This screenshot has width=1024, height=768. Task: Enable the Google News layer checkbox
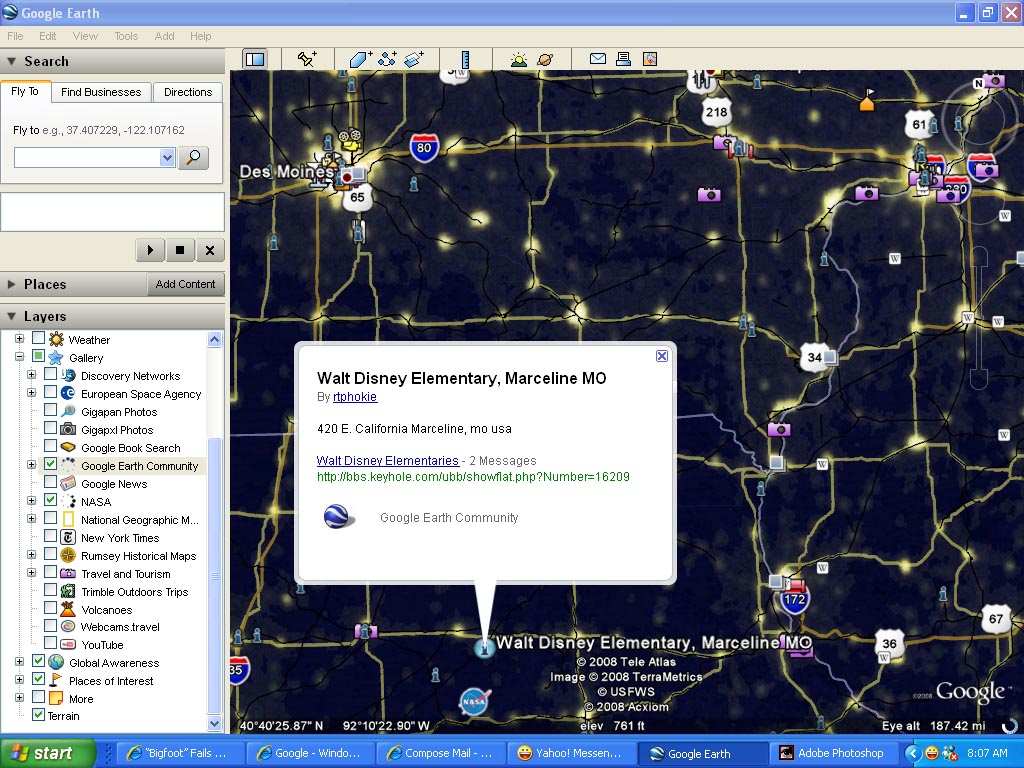click(50, 483)
